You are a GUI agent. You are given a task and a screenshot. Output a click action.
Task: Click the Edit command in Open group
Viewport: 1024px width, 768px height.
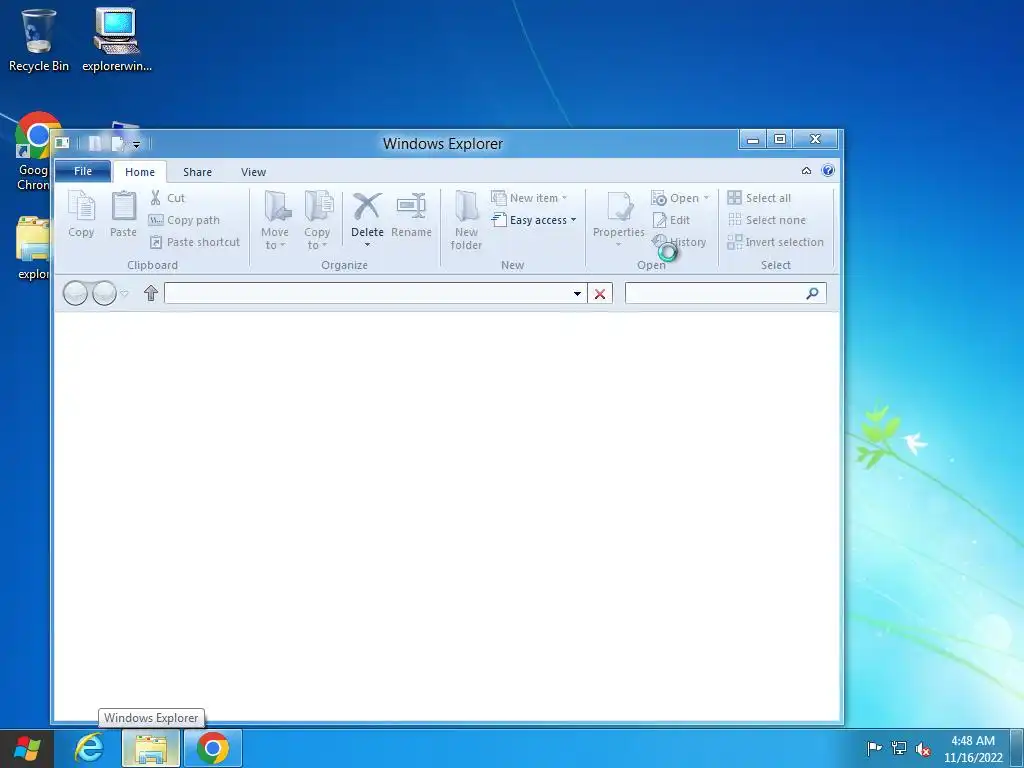tap(671, 220)
